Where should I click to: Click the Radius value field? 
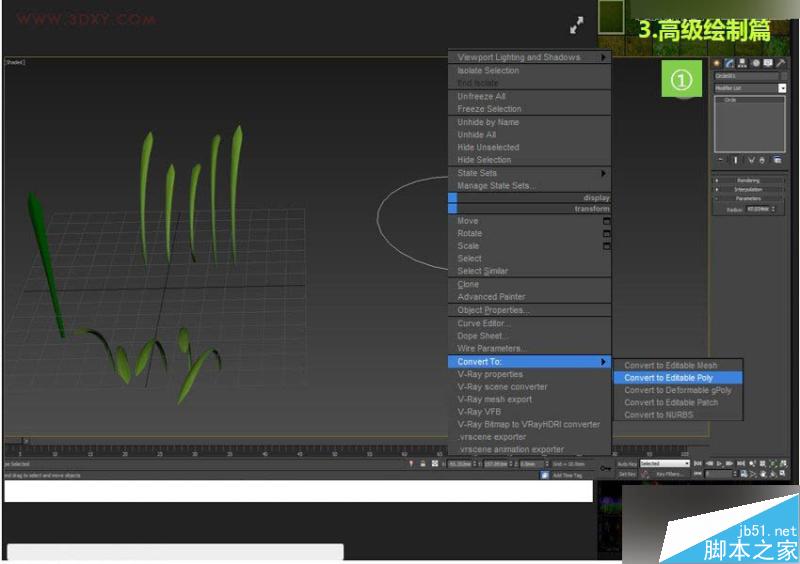click(758, 209)
